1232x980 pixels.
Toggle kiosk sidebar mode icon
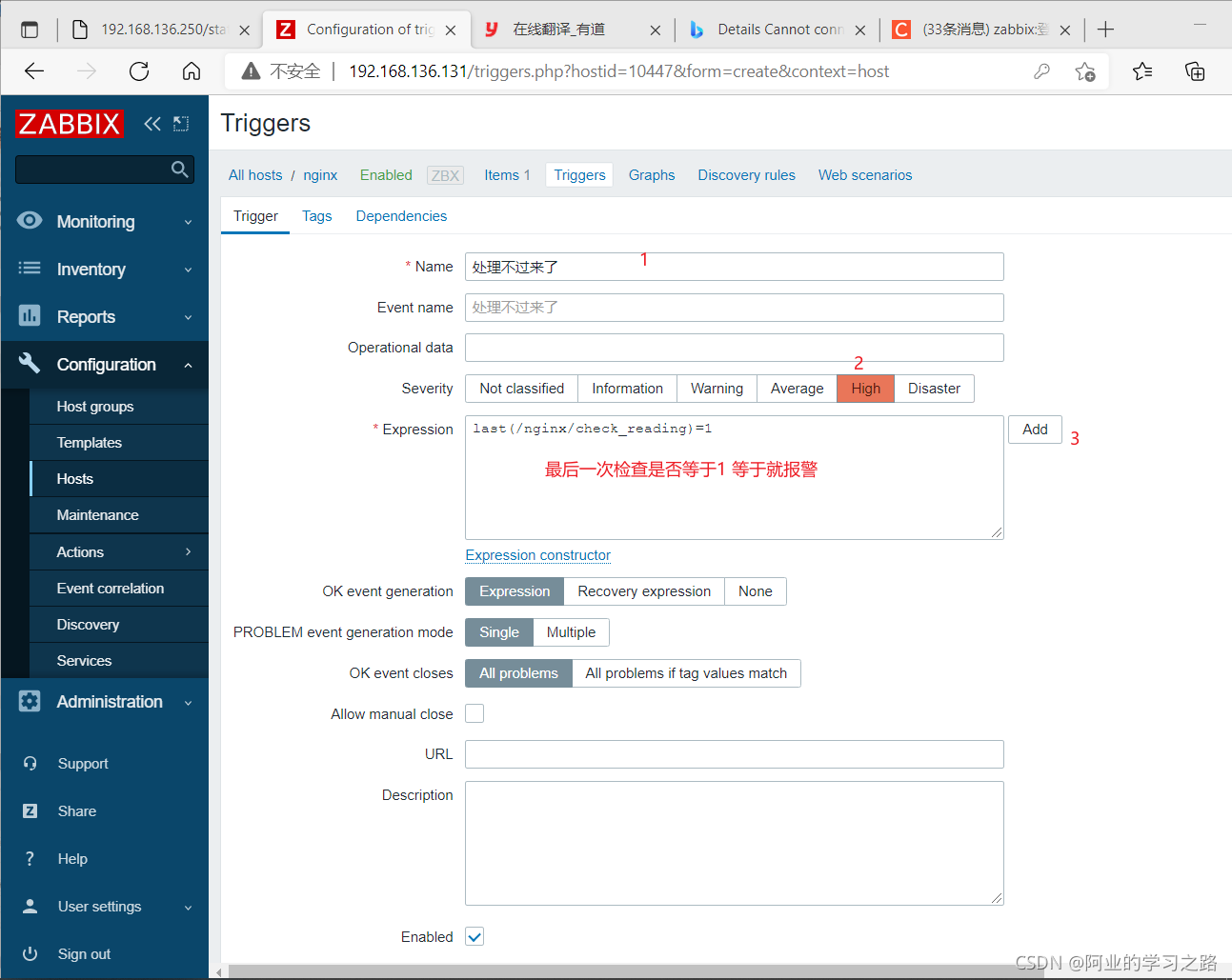[181, 124]
